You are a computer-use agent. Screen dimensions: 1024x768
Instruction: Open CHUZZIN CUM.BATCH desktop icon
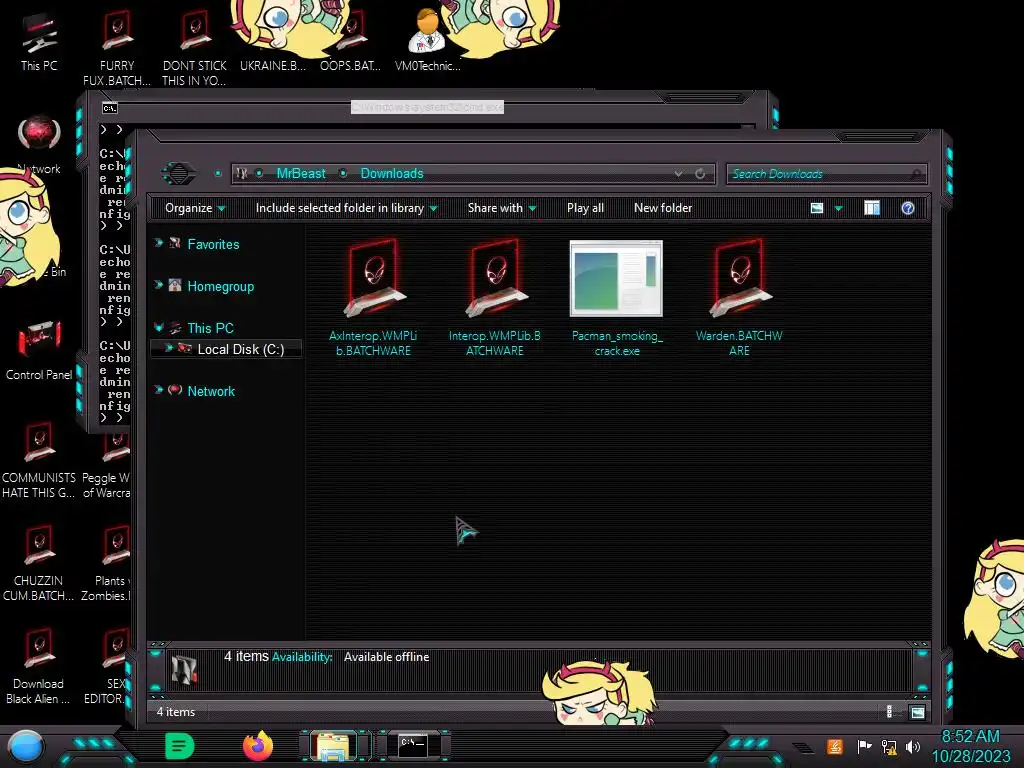[39, 563]
